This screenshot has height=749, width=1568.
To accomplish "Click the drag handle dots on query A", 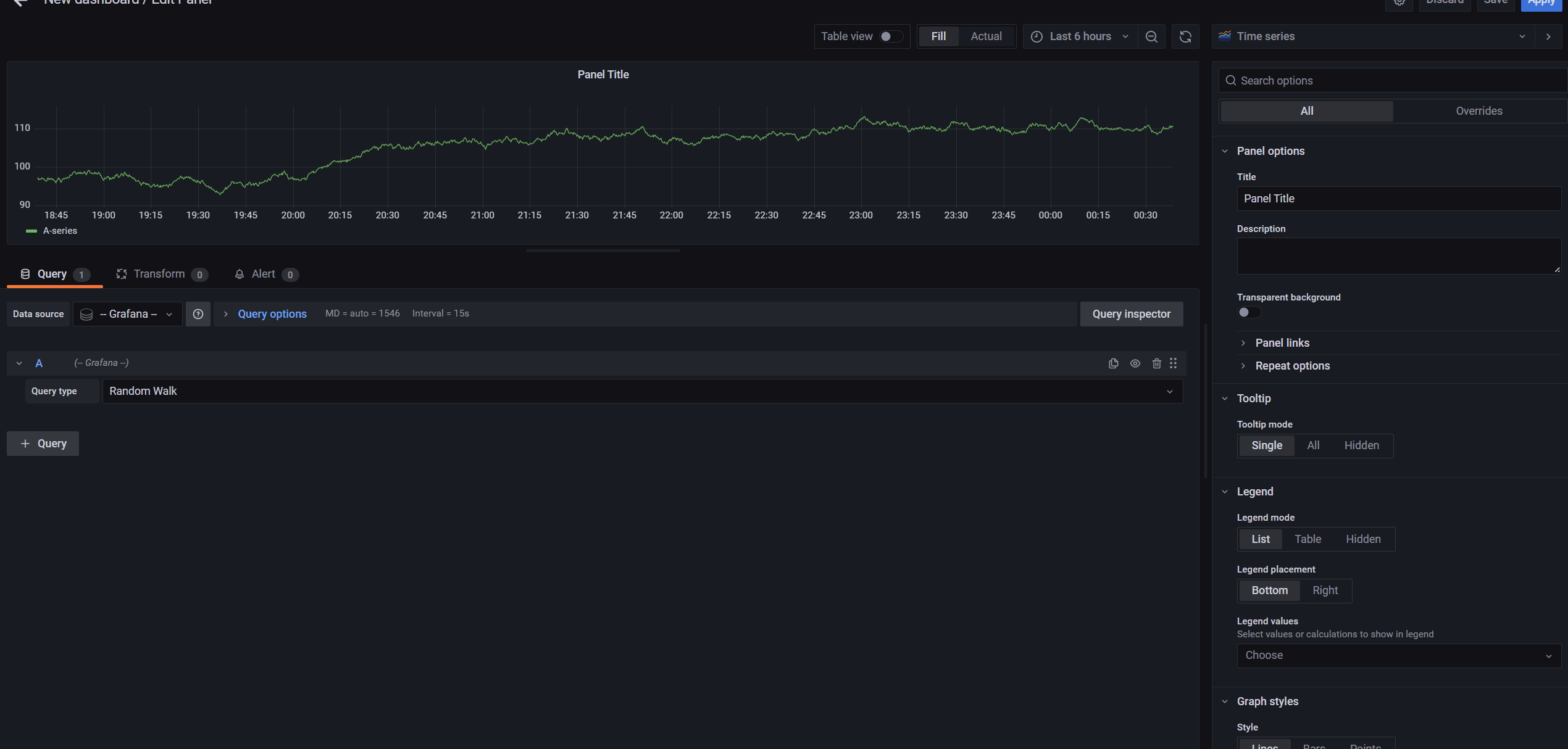I will click(1174, 363).
